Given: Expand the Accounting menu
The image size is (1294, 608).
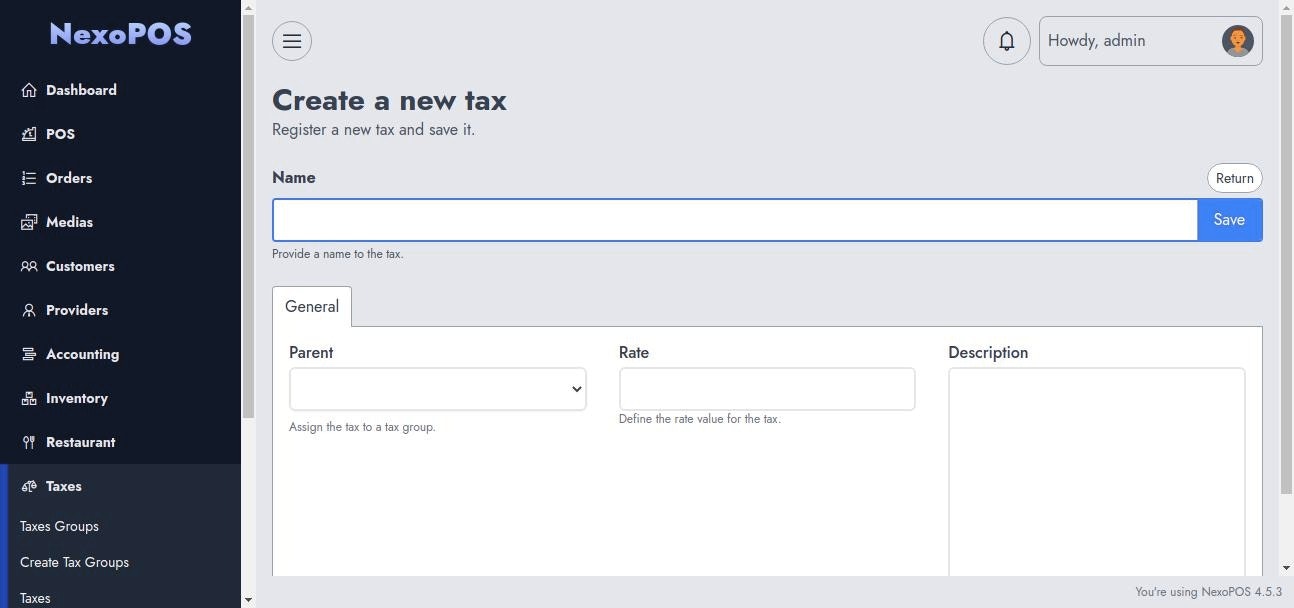Looking at the screenshot, I should [120, 354].
